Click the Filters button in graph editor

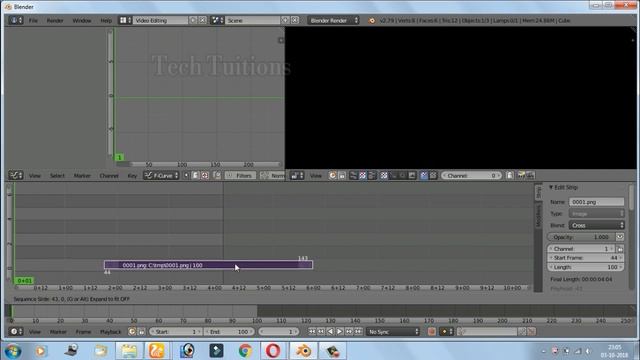pos(240,176)
